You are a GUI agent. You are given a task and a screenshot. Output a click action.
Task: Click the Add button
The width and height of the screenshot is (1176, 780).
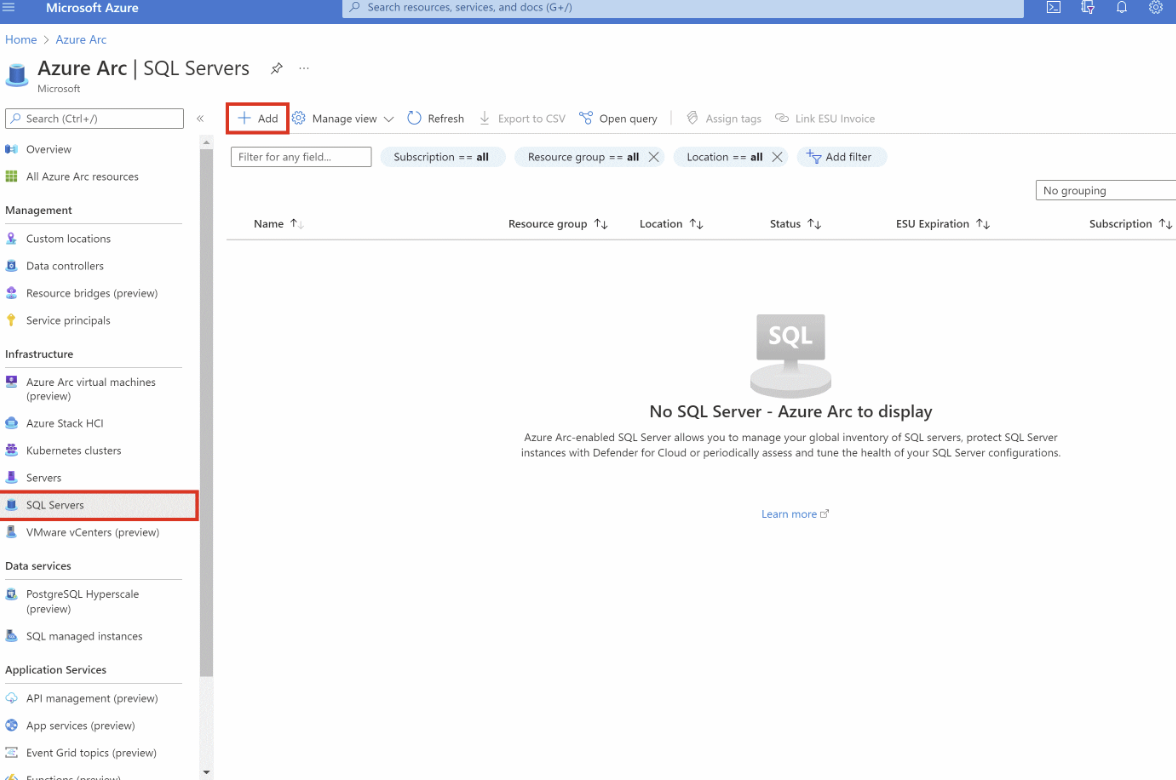258,118
